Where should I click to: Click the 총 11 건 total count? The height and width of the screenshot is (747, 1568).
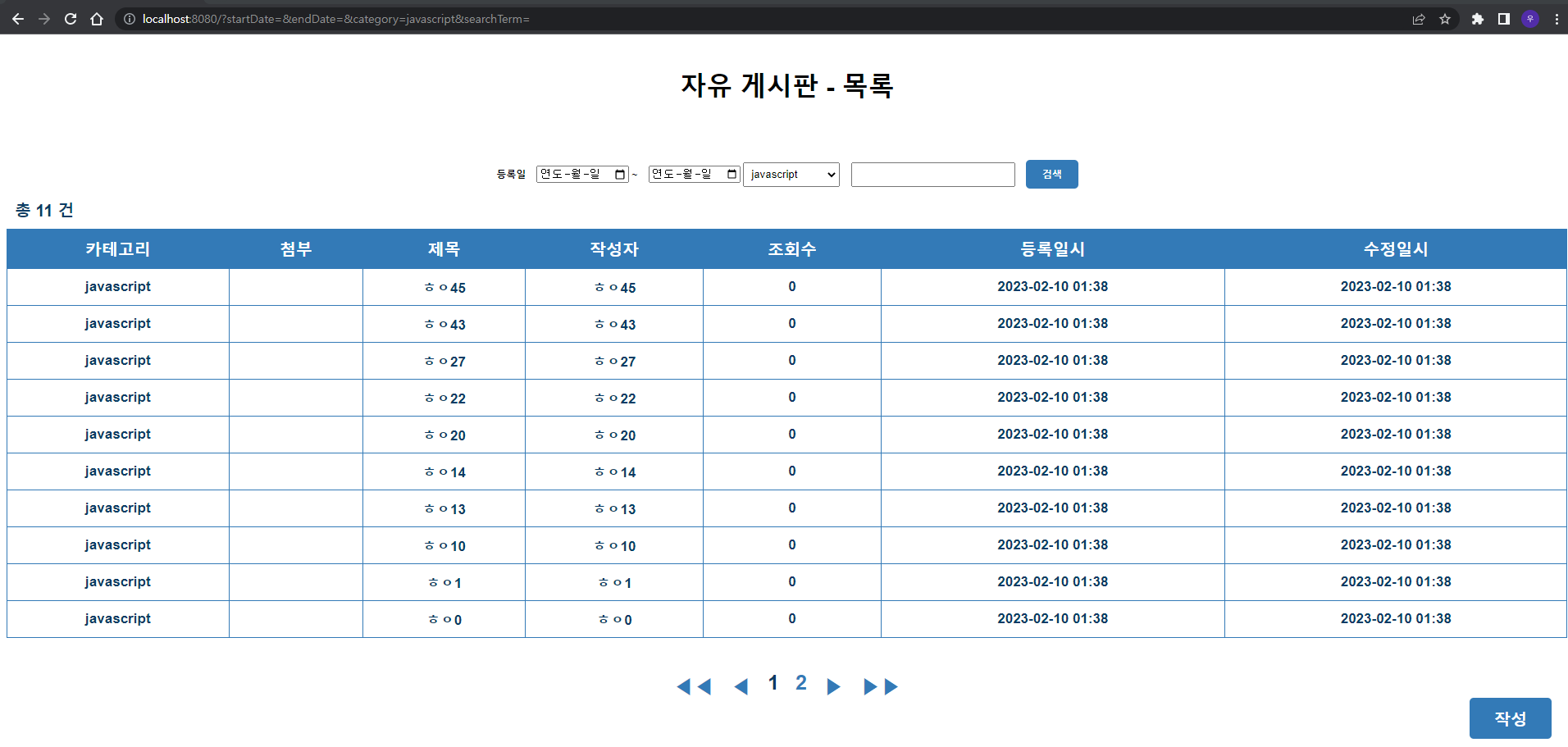(x=44, y=210)
